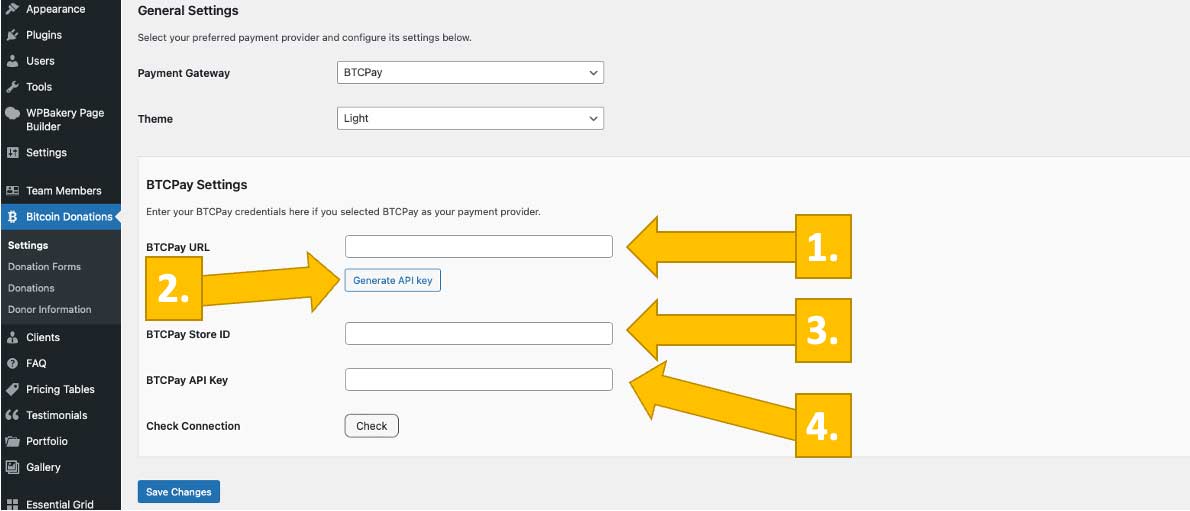This screenshot has width=1190, height=511.
Task: Open the Payment Gateway dropdown
Action: pos(470,73)
